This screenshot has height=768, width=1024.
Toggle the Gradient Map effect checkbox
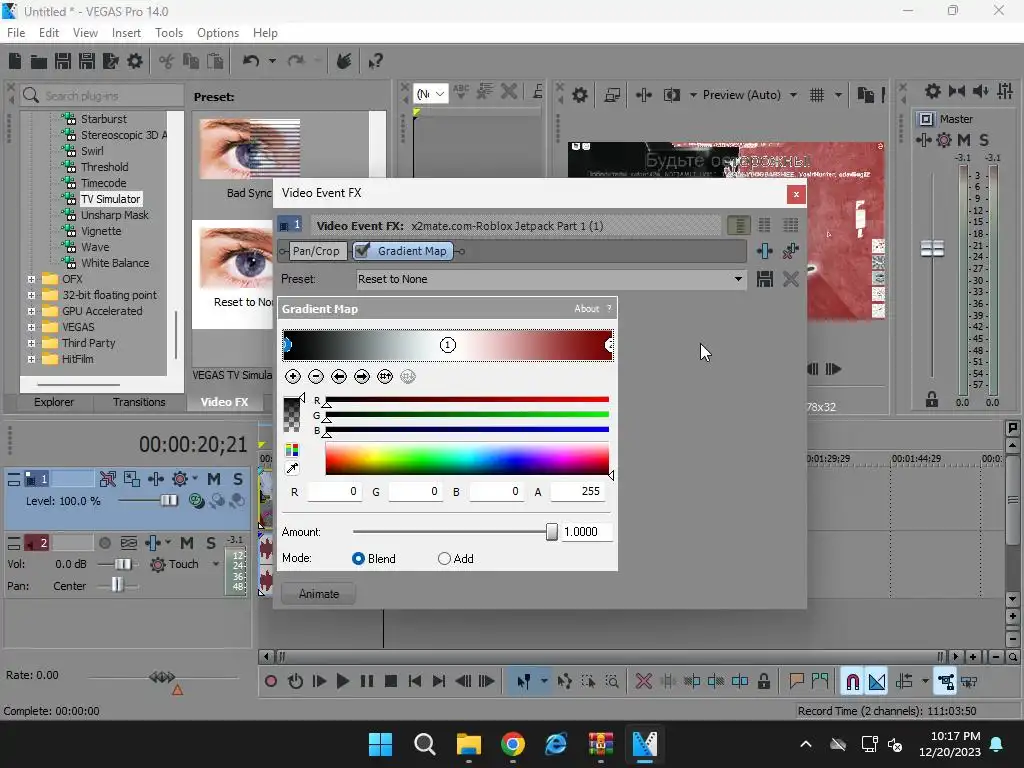(362, 251)
